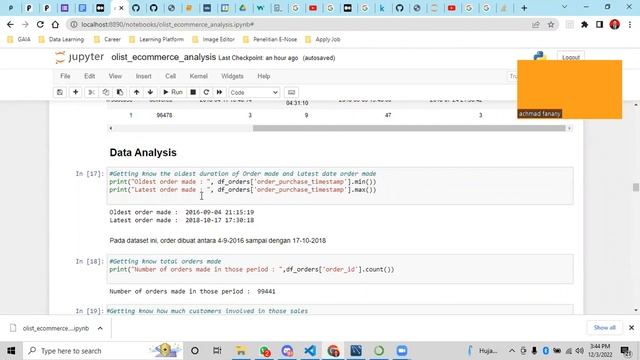Click the Logout button

[x=571, y=57]
